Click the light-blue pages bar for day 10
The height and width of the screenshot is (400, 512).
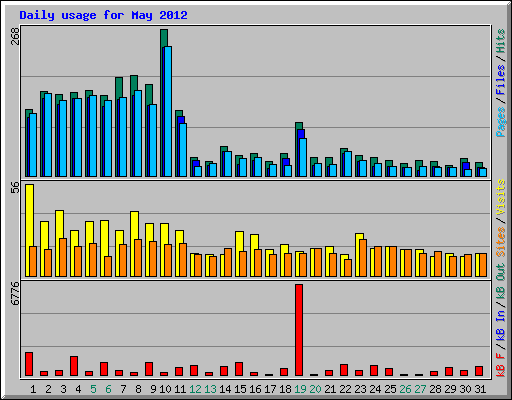click(168, 112)
